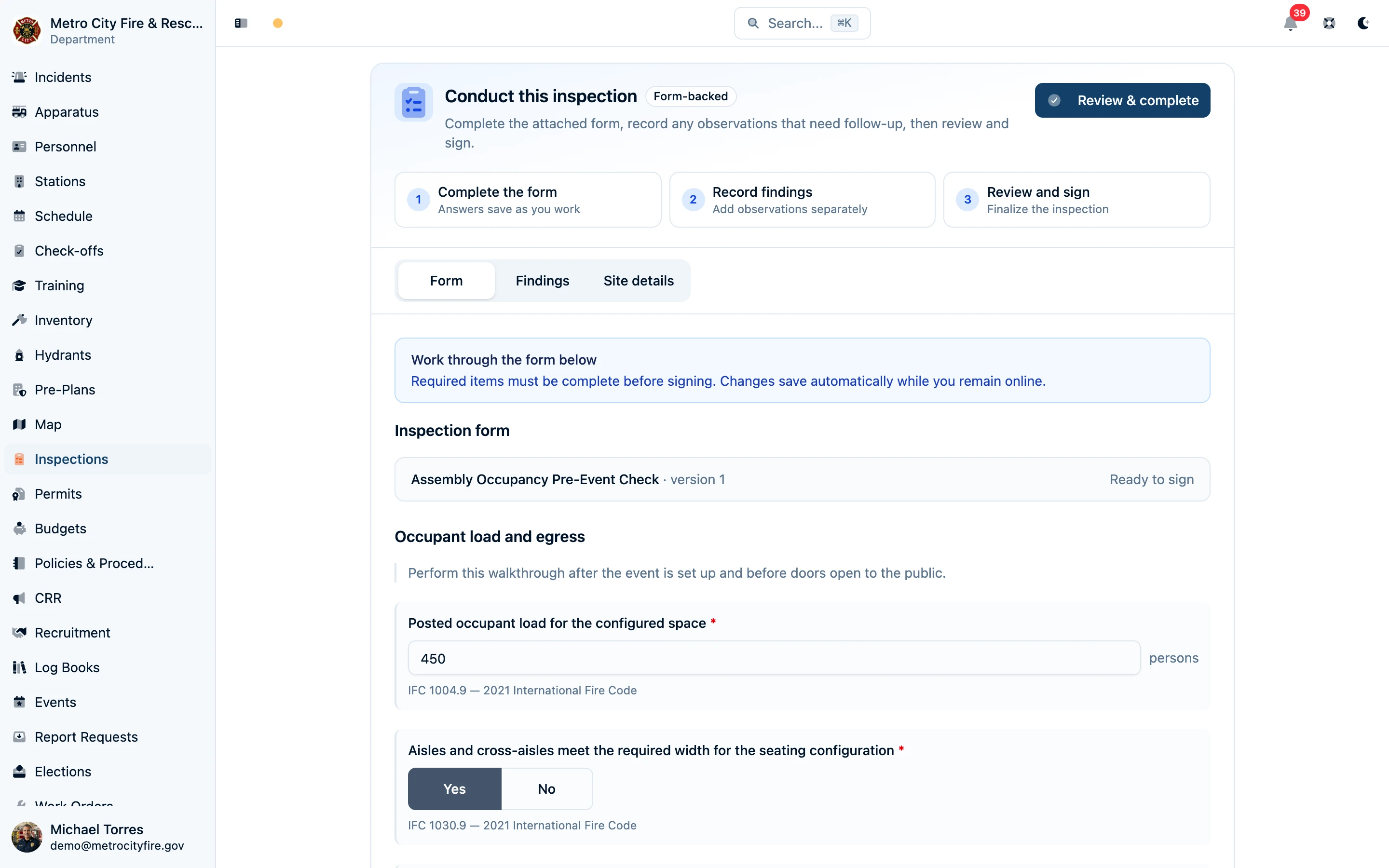Collapse the sidebar with panel toggle icon
Image resolution: width=1389 pixels, height=868 pixels.
[241, 23]
